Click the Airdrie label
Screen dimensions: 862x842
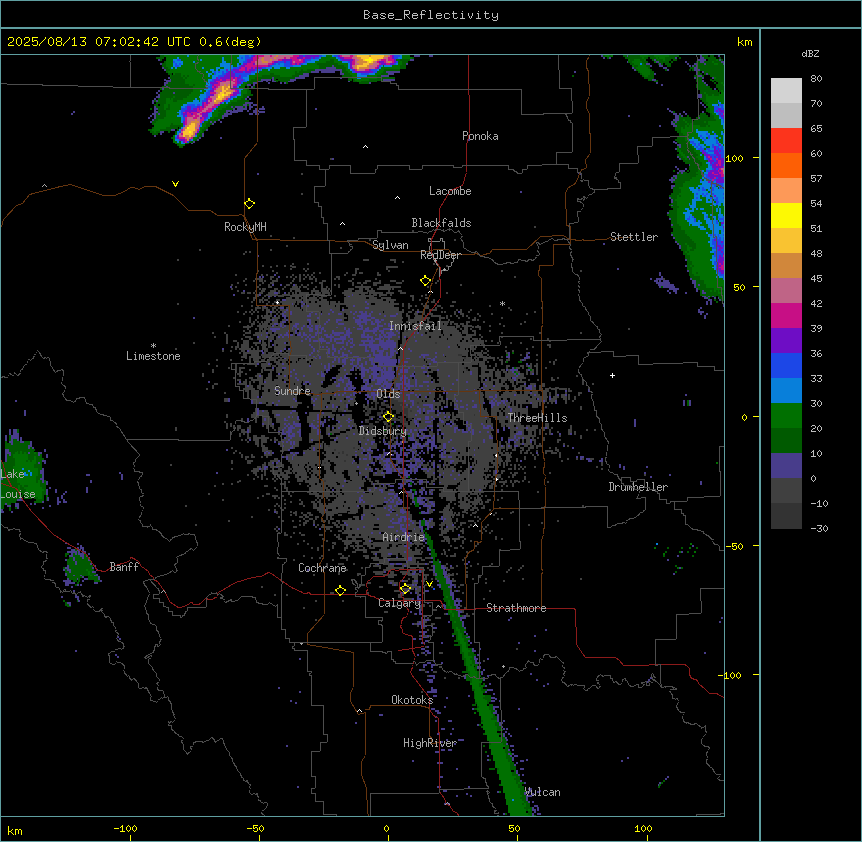click(404, 537)
